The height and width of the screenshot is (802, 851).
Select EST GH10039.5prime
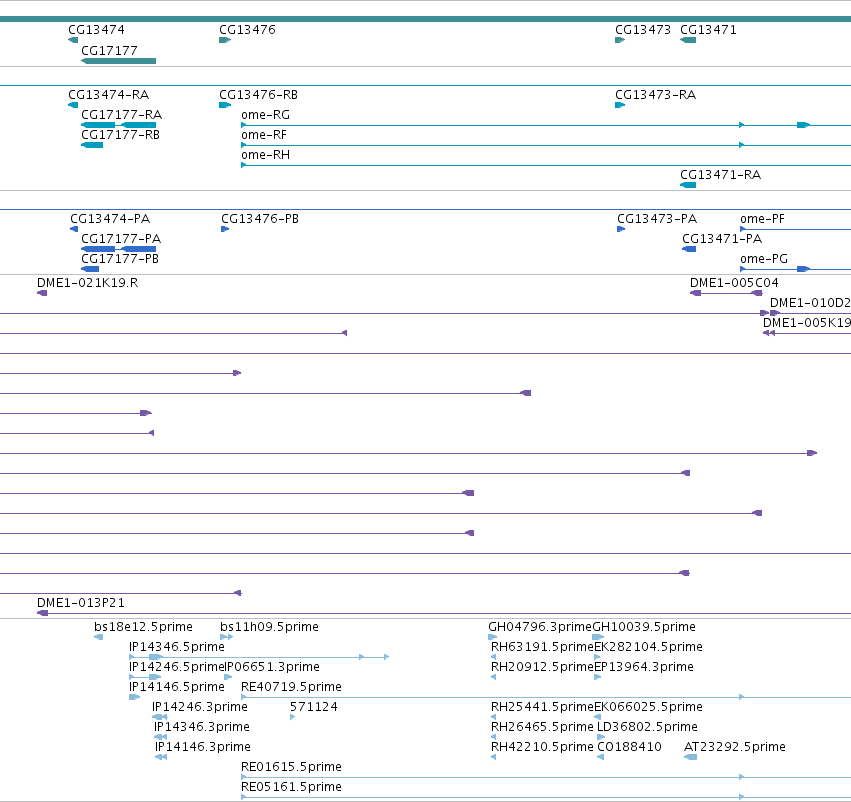[644, 627]
